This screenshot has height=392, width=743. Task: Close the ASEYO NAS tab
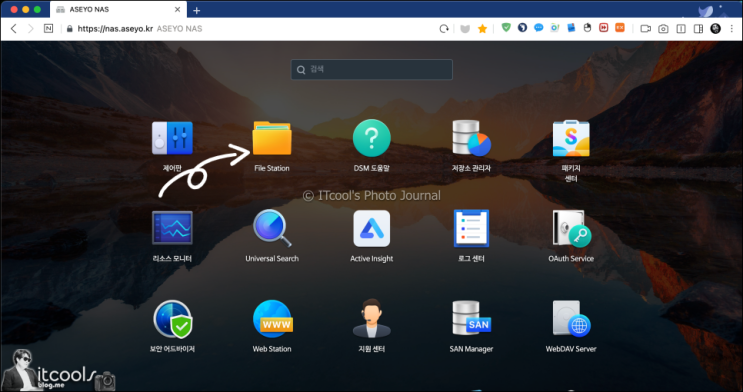click(177, 9)
